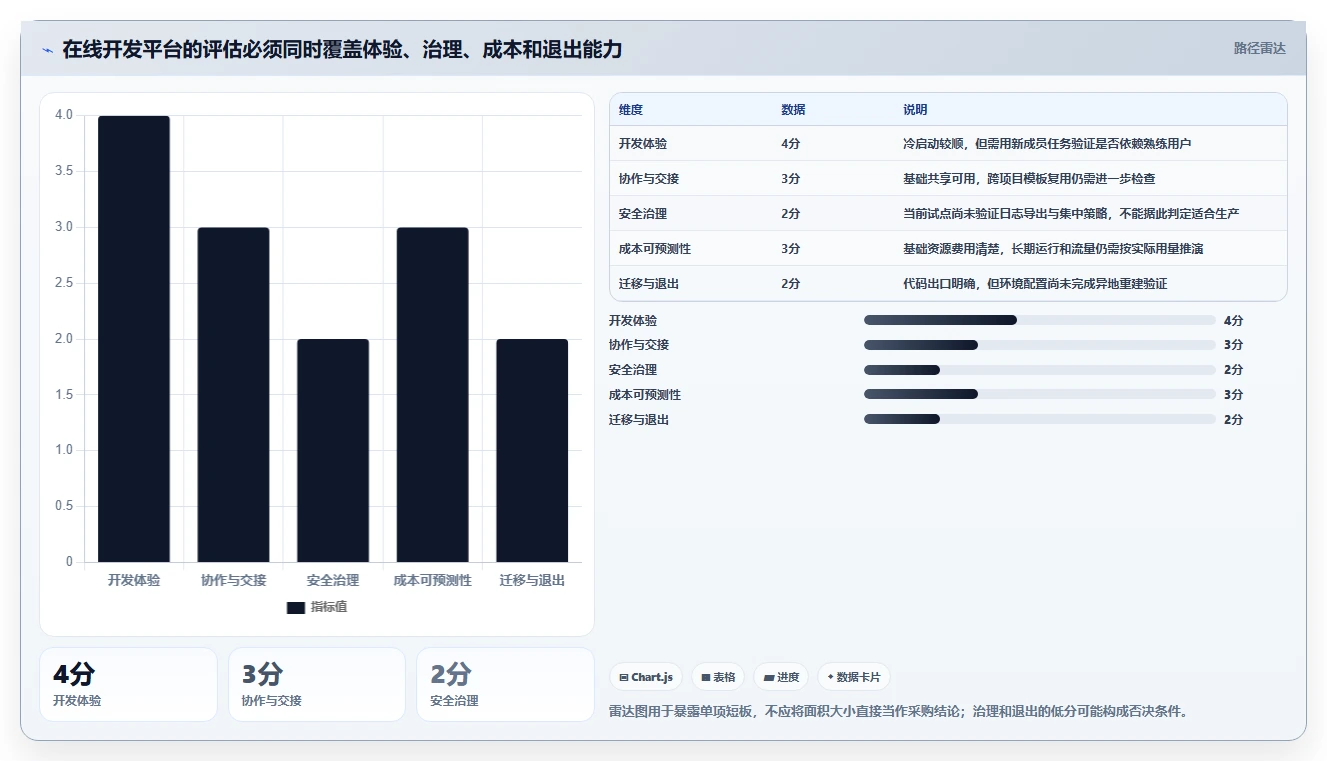The image size is (1327, 761).
Task: Click the 迁移与退出 progress list label
Action: point(639,419)
